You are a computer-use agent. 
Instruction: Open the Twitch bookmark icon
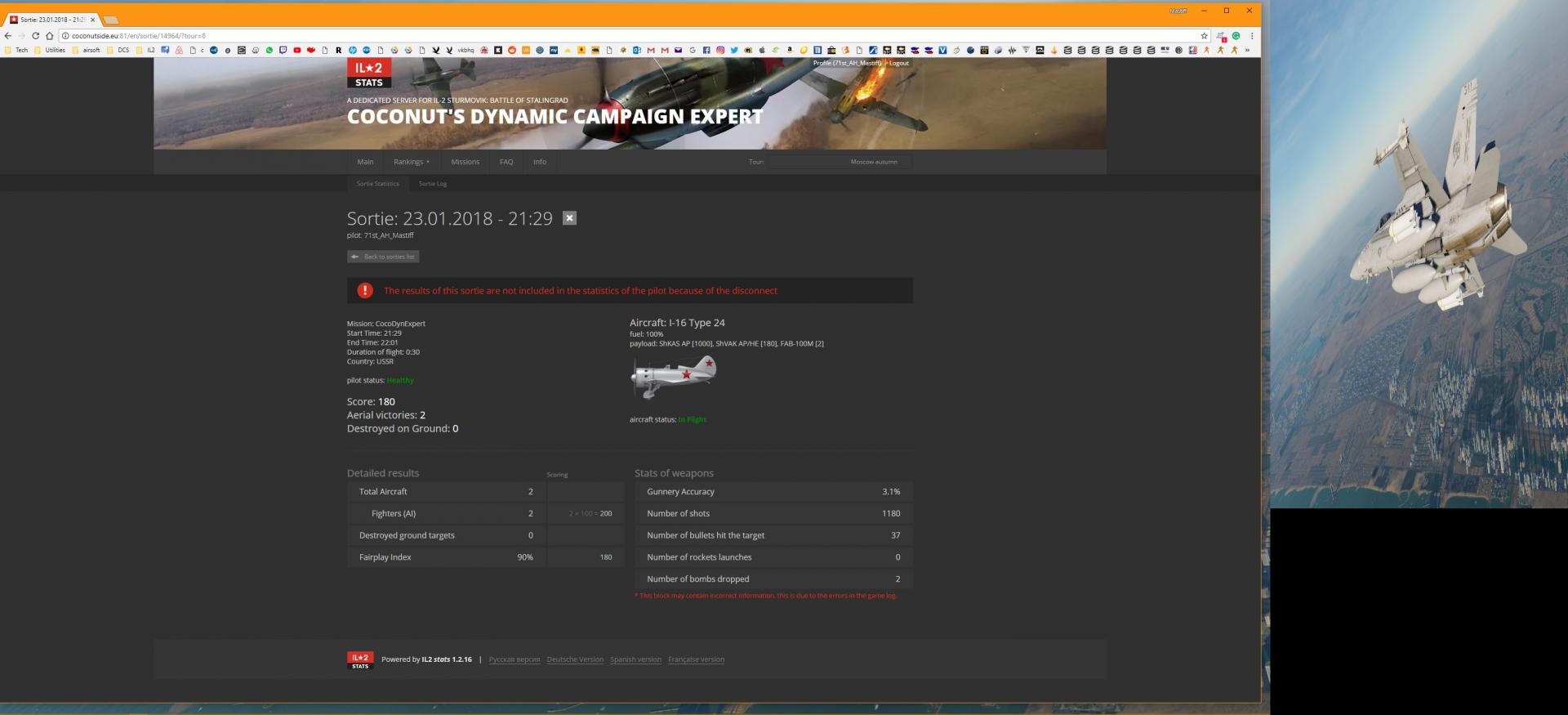(283, 50)
